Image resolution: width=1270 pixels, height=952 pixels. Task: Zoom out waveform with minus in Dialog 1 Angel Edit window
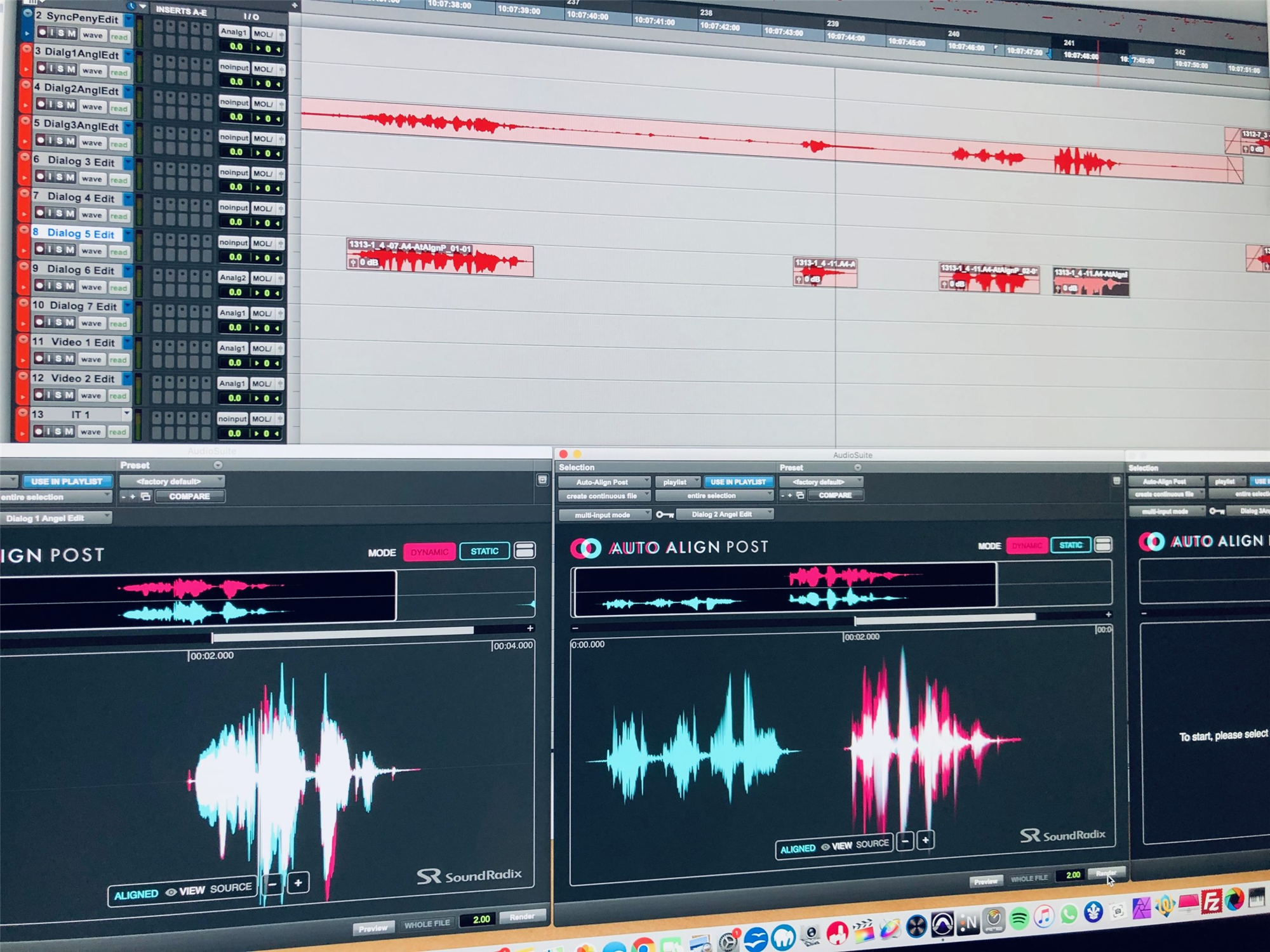click(x=272, y=884)
